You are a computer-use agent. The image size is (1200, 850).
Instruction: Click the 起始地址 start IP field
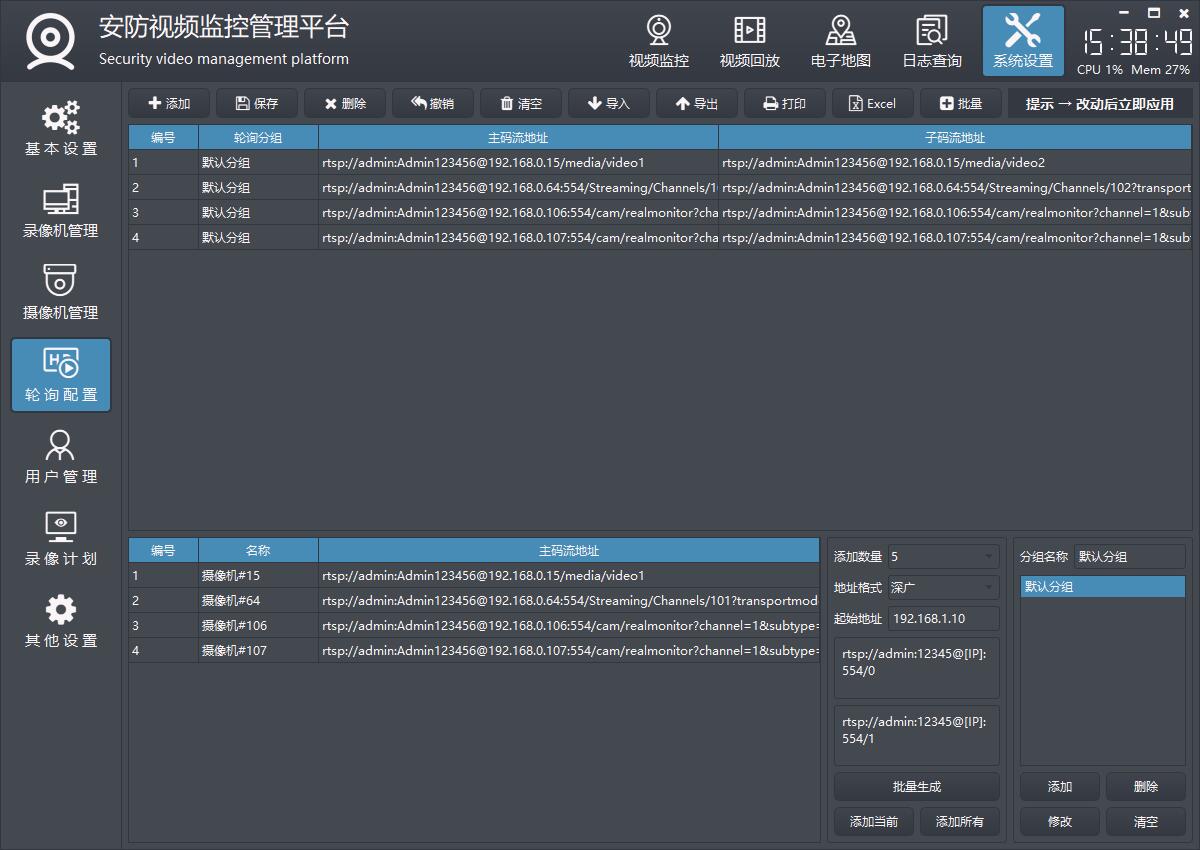point(943,619)
